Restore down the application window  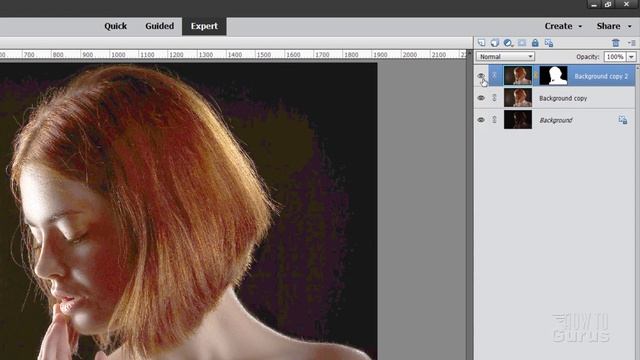608,4
